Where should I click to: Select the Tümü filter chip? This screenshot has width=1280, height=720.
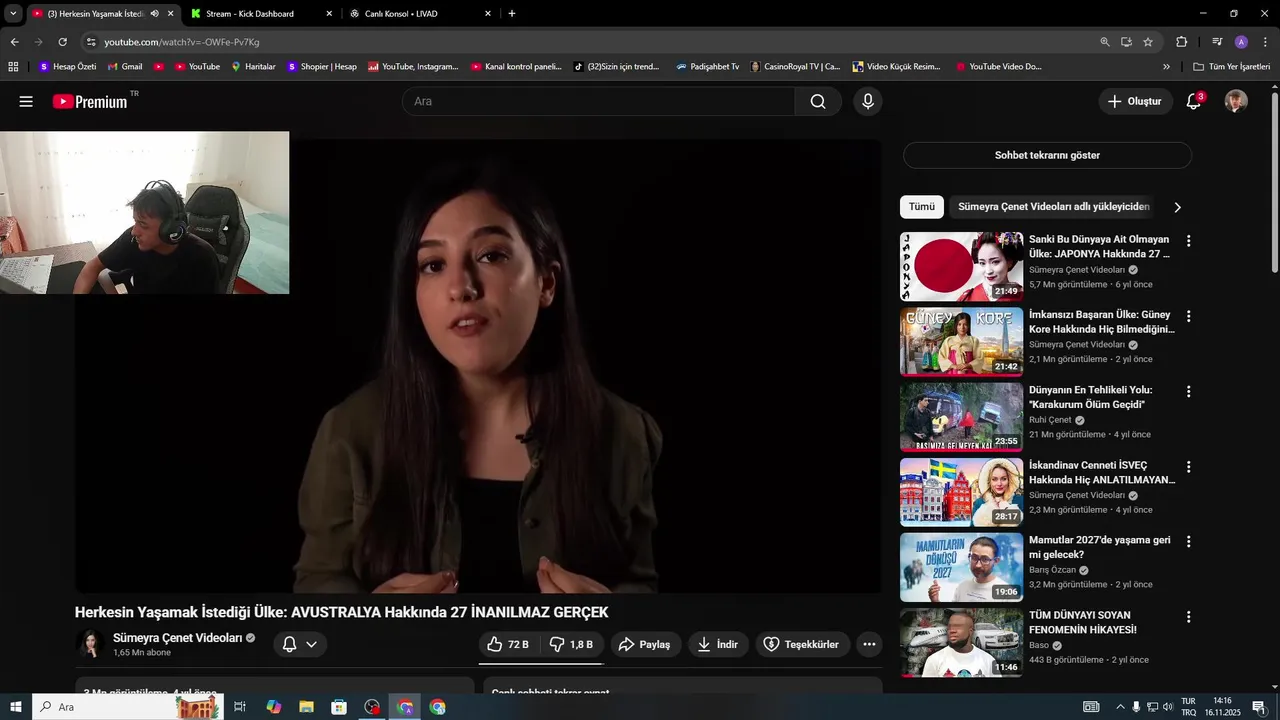pyautogui.click(x=921, y=207)
